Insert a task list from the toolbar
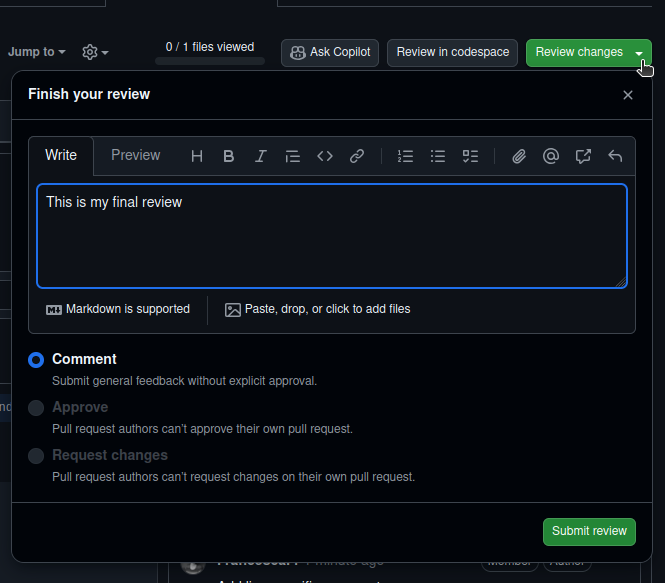This screenshot has width=665, height=583. pos(470,156)
